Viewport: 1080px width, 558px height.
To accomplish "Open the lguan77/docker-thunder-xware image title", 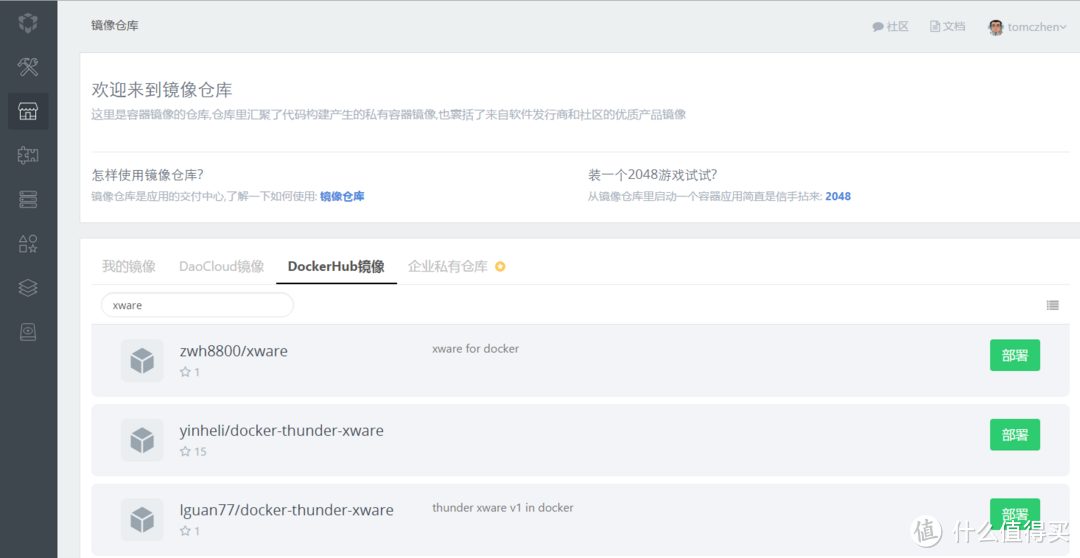I will point(287,510).
